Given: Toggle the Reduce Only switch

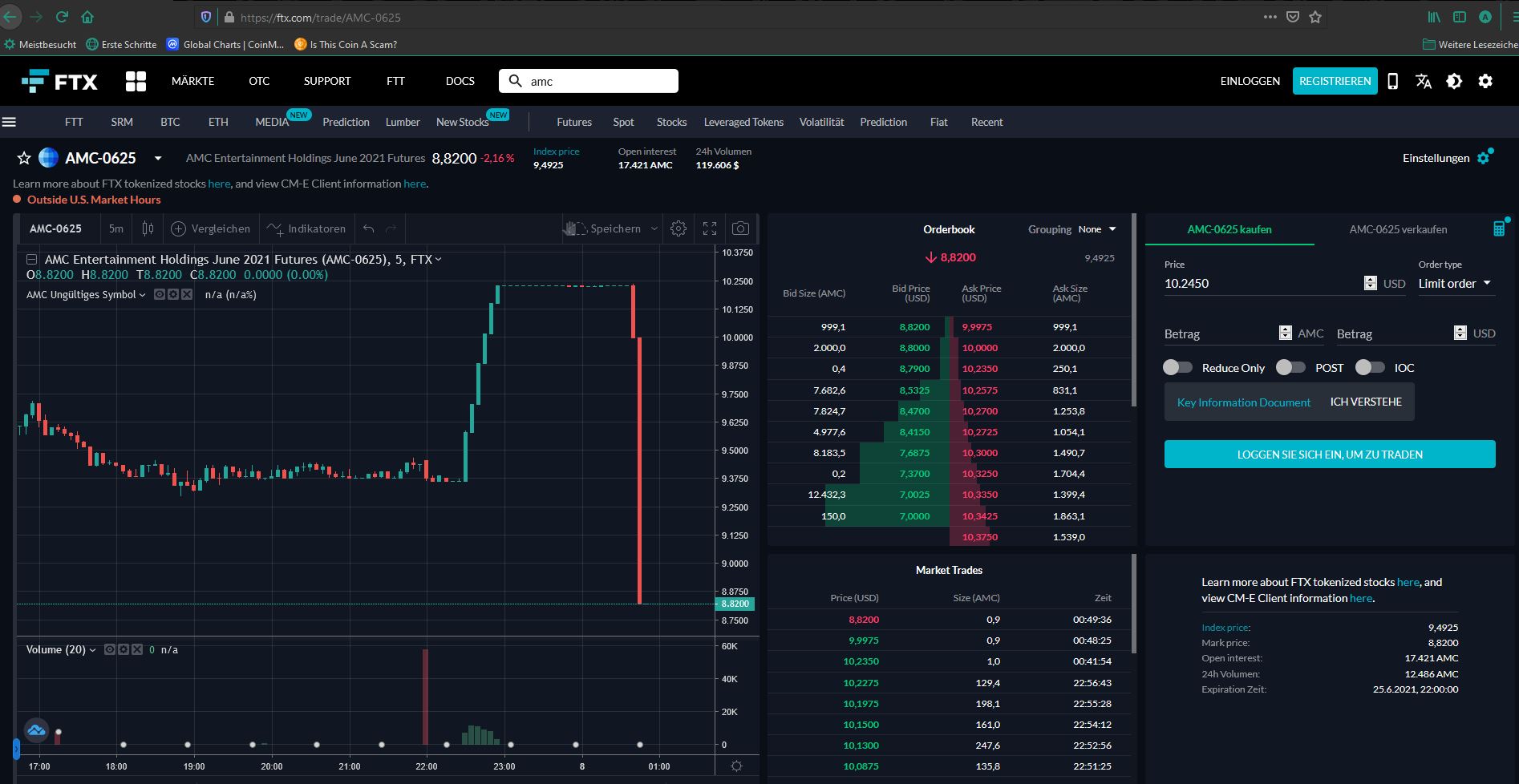Looking at the screenshot, I should (1177, 367).
